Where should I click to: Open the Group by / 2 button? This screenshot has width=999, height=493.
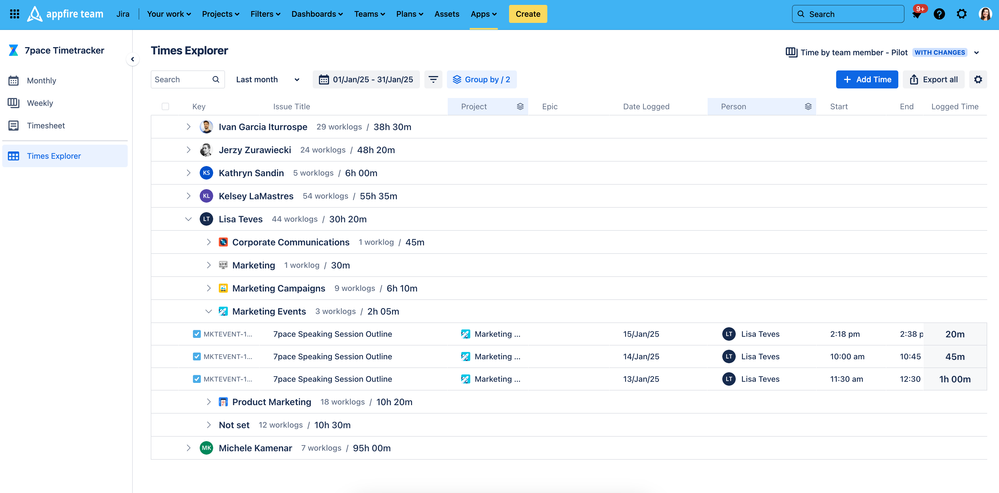pyautogui.click(x=482, y=80)
